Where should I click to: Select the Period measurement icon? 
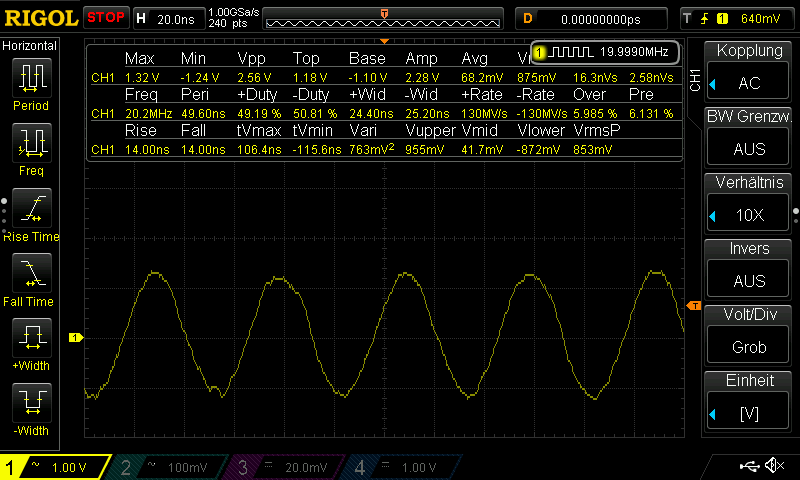tap(32, 78)
